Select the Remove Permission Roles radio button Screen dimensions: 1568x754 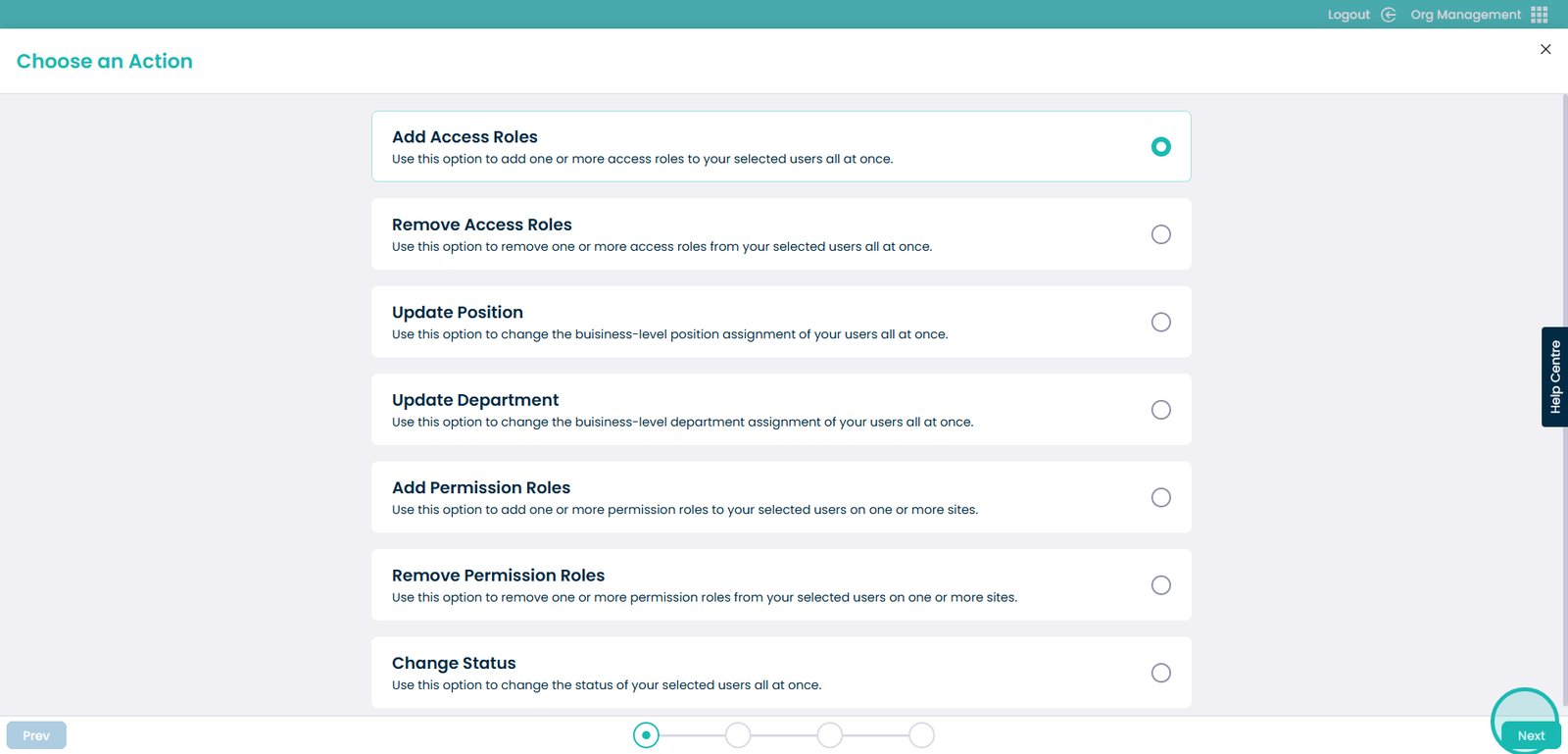pos(1160,585)
